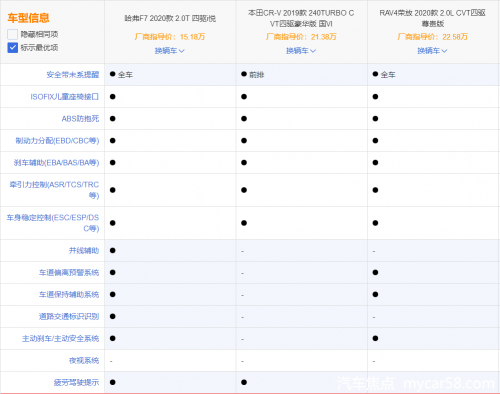Screen dimensions: 500x394
Task: Open the 制动力分配(EBD/CBC等) label
Action: 57,141
